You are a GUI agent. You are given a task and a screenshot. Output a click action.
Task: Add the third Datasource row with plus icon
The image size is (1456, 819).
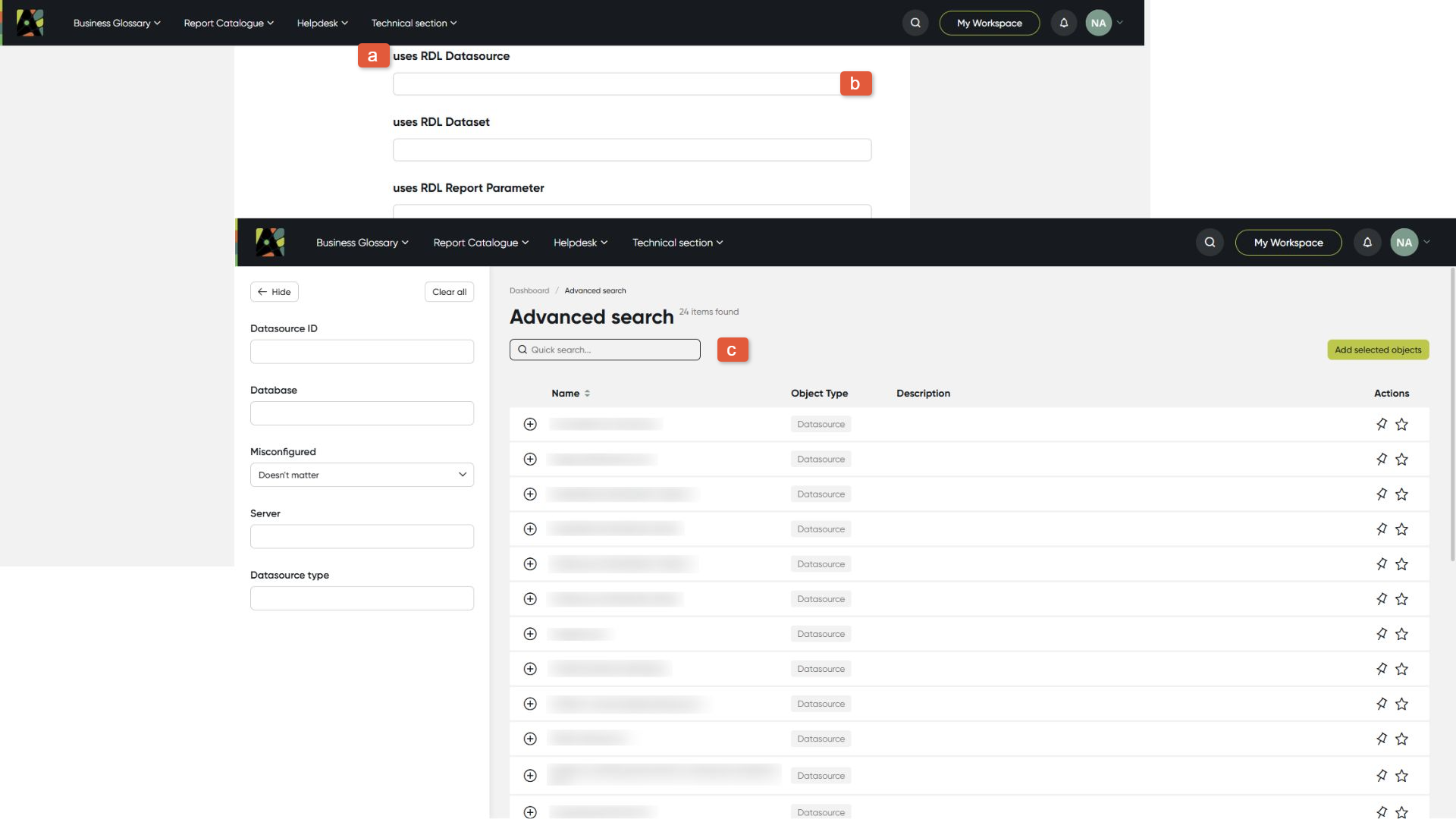pyautogui.click(x=530, y=494)
